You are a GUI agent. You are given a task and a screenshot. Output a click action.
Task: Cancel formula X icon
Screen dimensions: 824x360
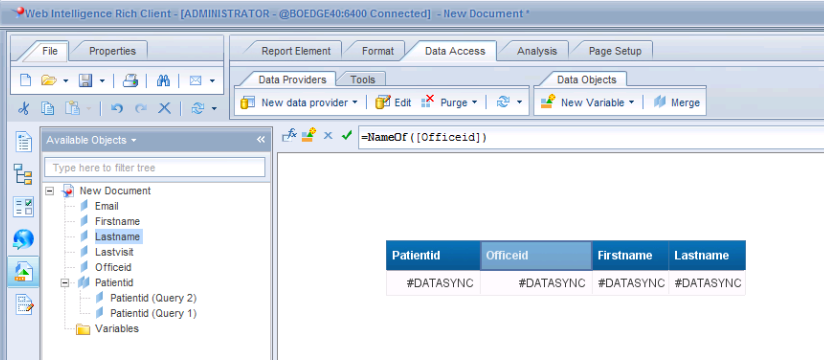pyautogui.click(x=328, y=136)
